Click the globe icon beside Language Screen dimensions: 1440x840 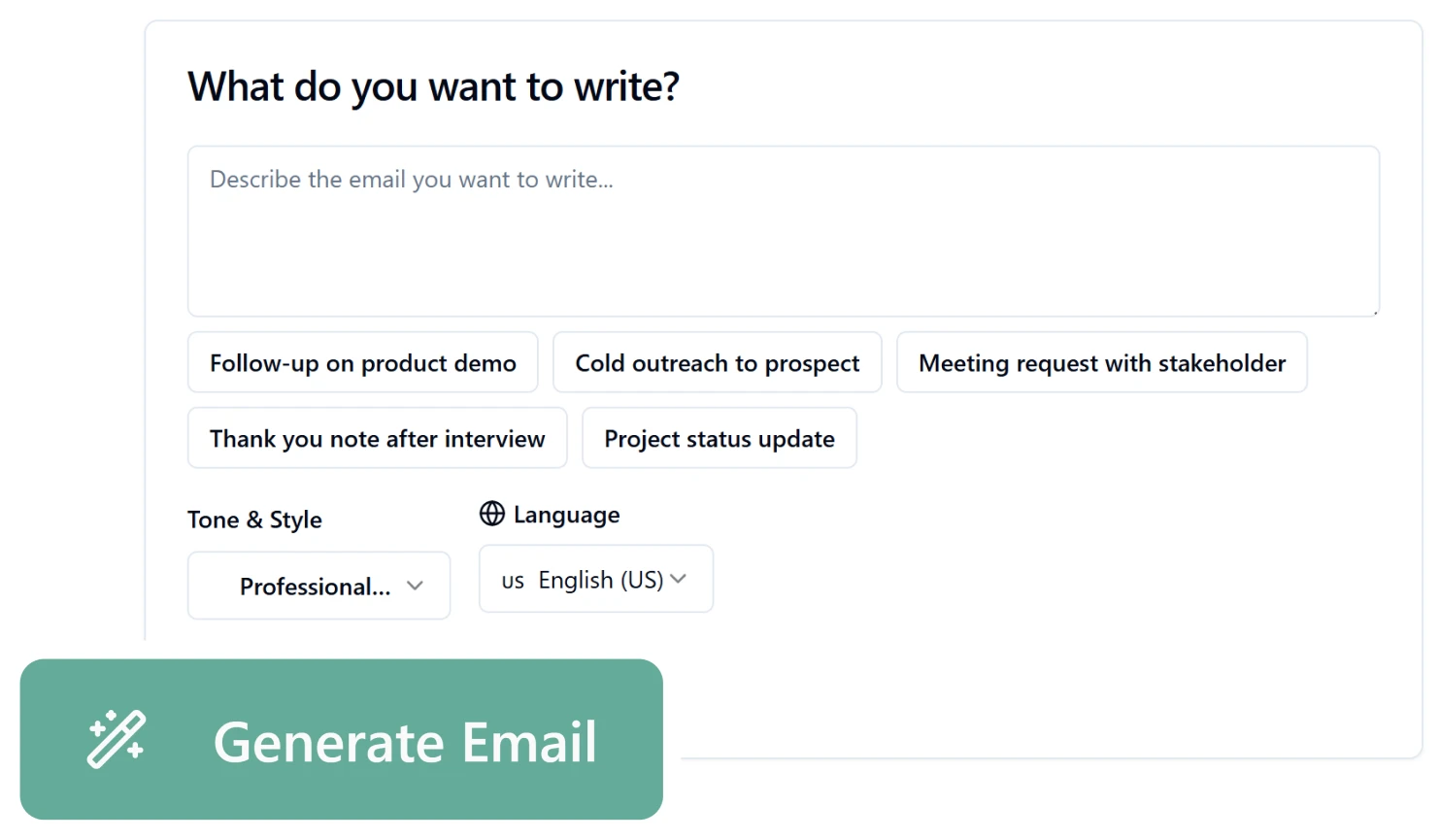pos(492,513)
